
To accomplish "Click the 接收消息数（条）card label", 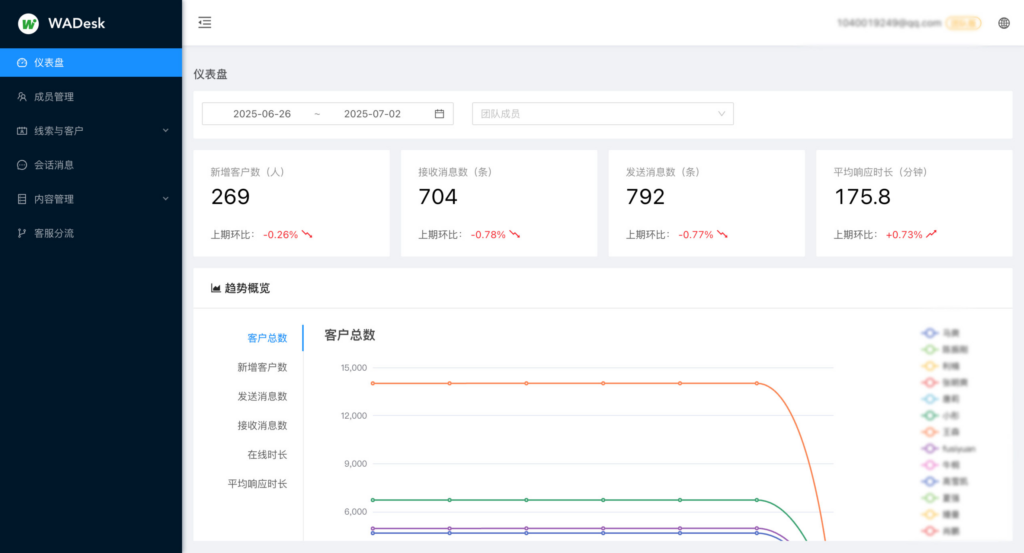I will [x=455, y=172].
